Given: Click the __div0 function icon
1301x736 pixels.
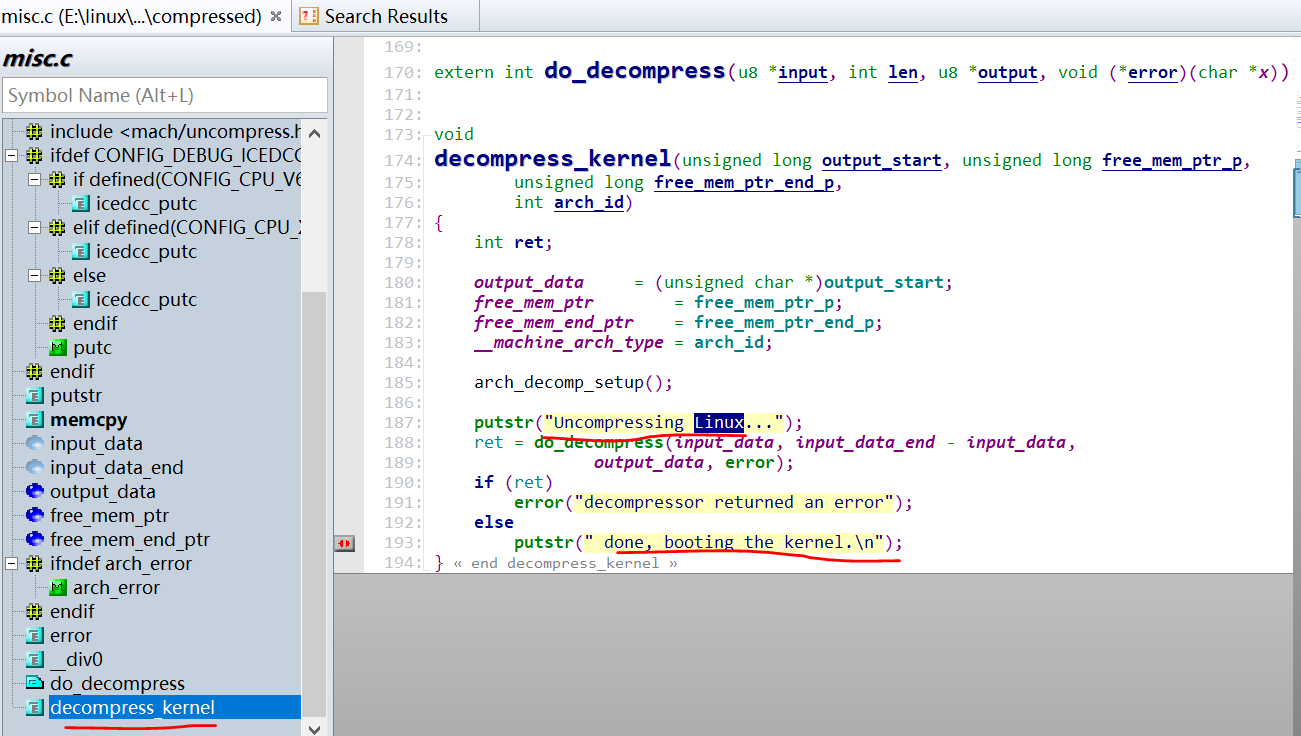Looking at the screenshot, I should coord(35,660).
